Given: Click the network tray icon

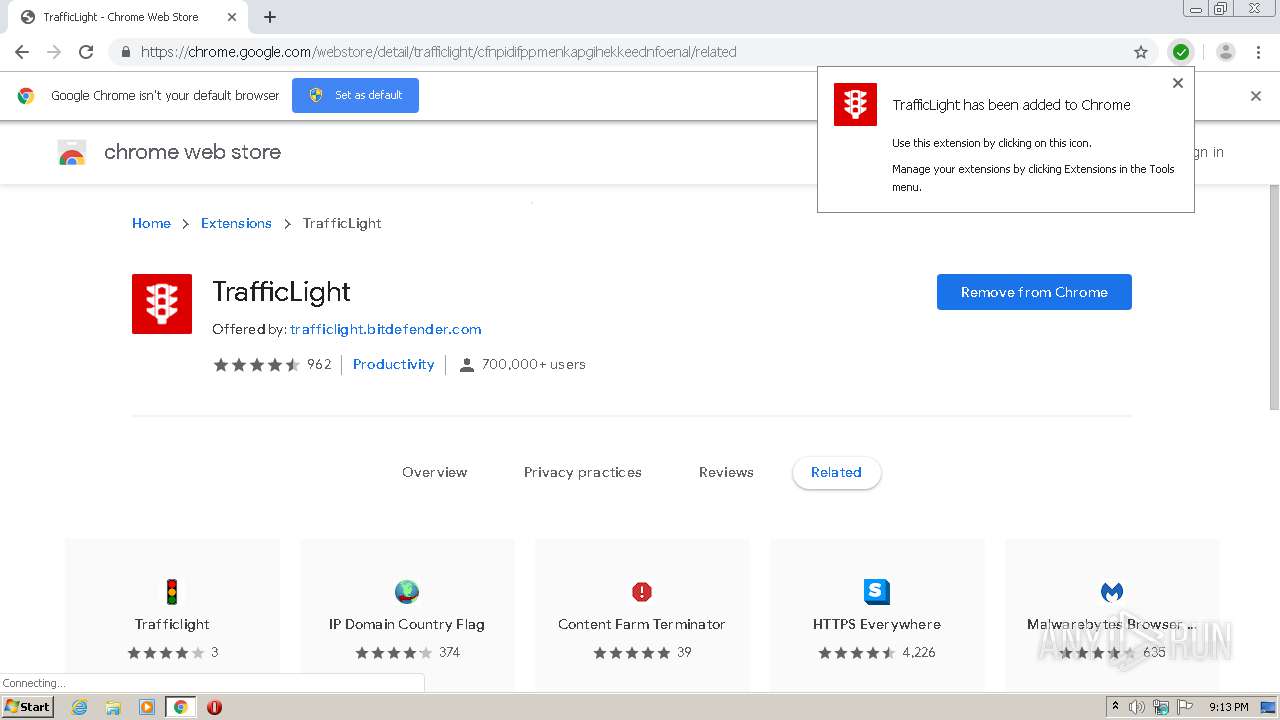Looking at the screenshot, I should (1161, 707).
